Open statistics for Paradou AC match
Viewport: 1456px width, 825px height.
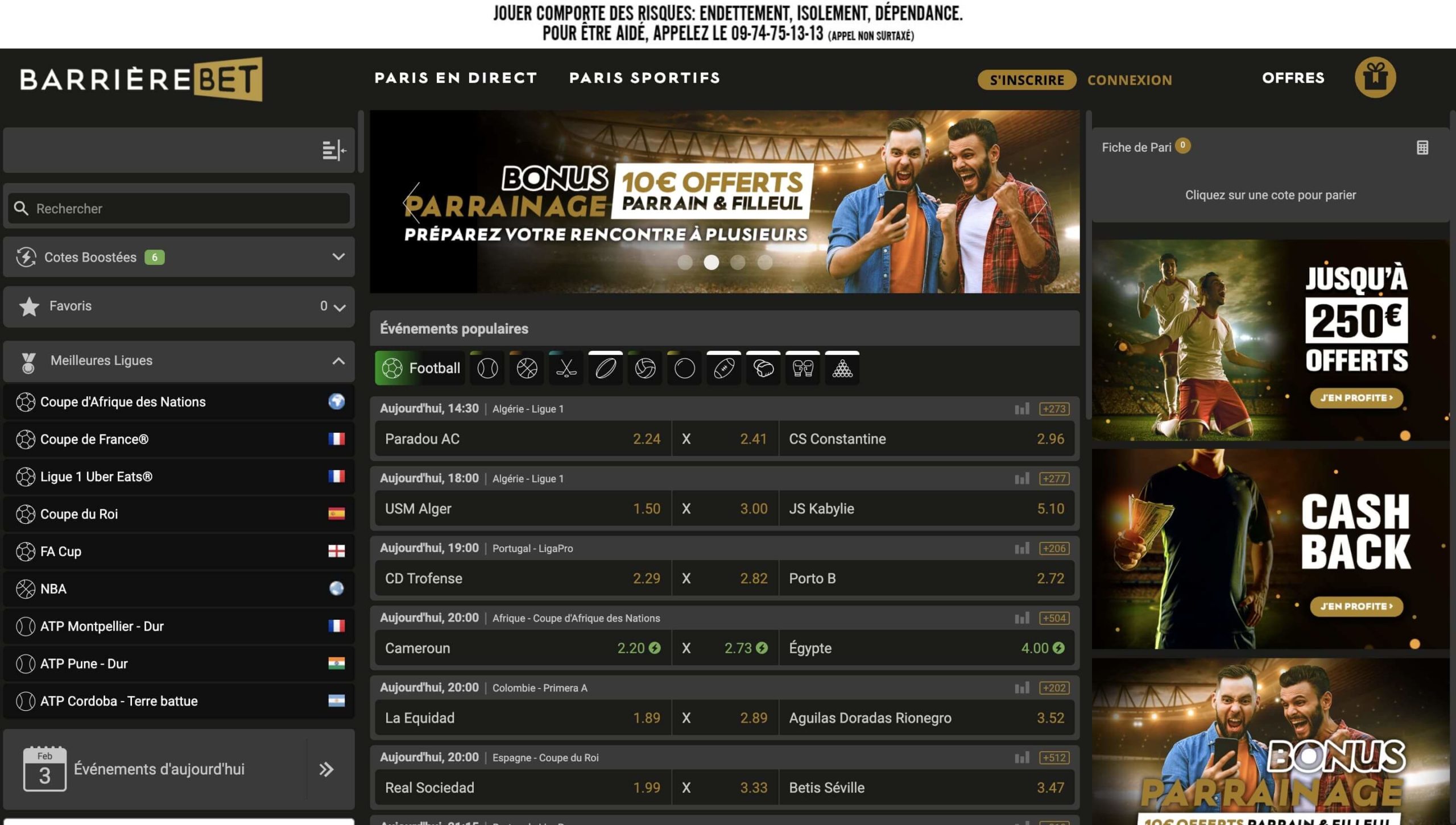1021,409
